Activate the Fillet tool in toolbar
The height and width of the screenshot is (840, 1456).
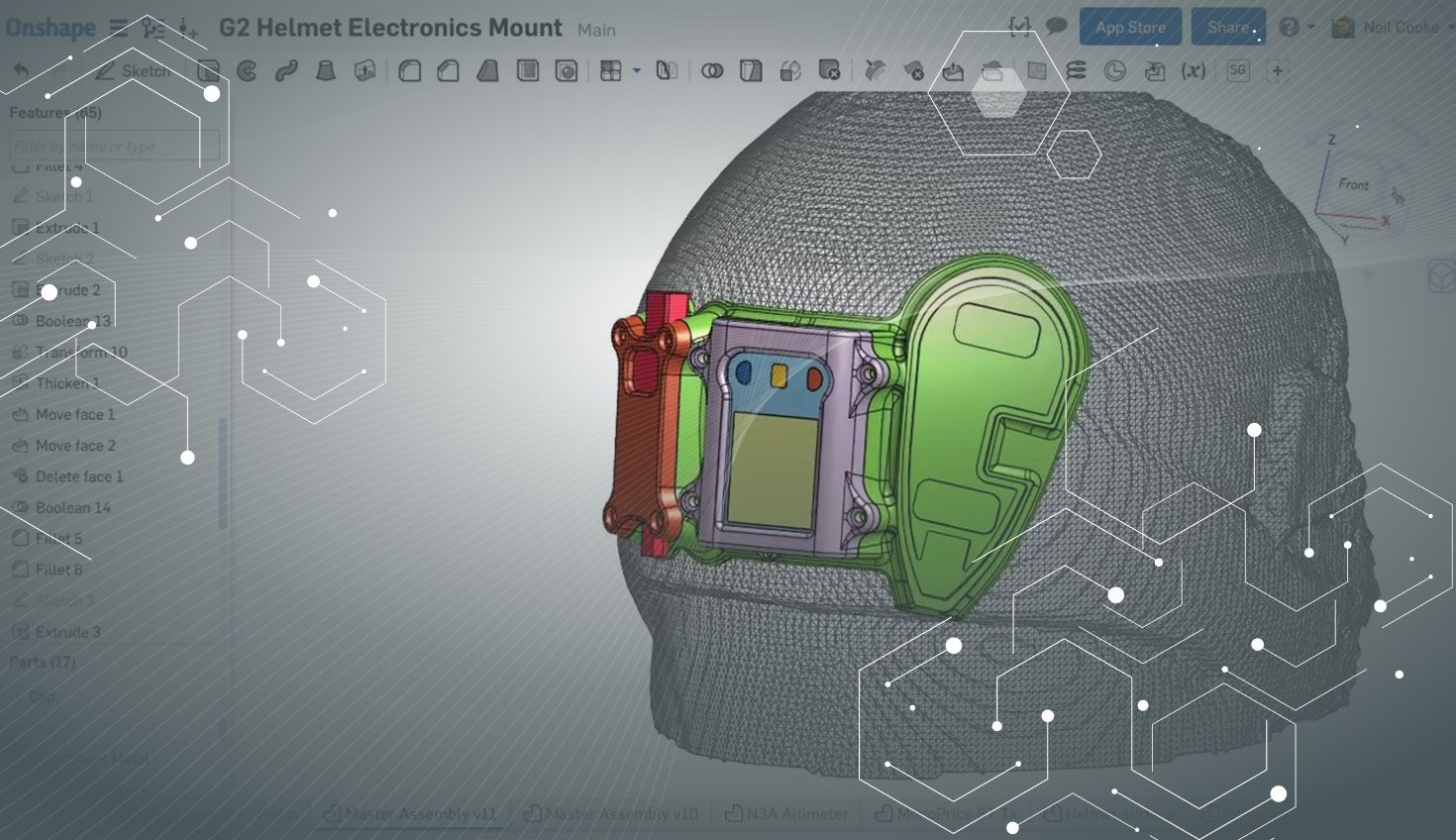pos(409,71)
